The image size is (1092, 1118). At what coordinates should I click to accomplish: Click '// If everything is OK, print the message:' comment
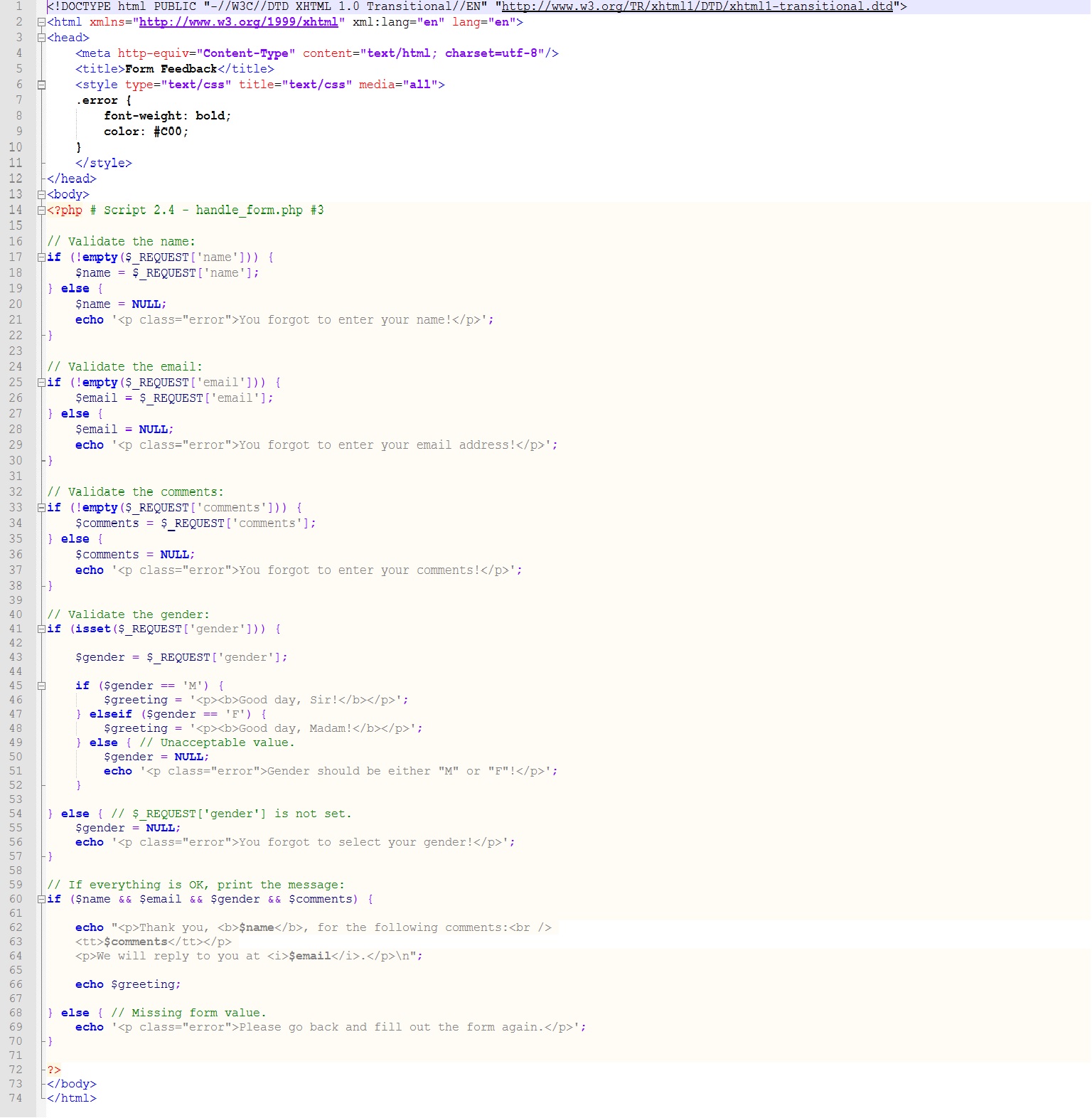(x=196, y=885)
